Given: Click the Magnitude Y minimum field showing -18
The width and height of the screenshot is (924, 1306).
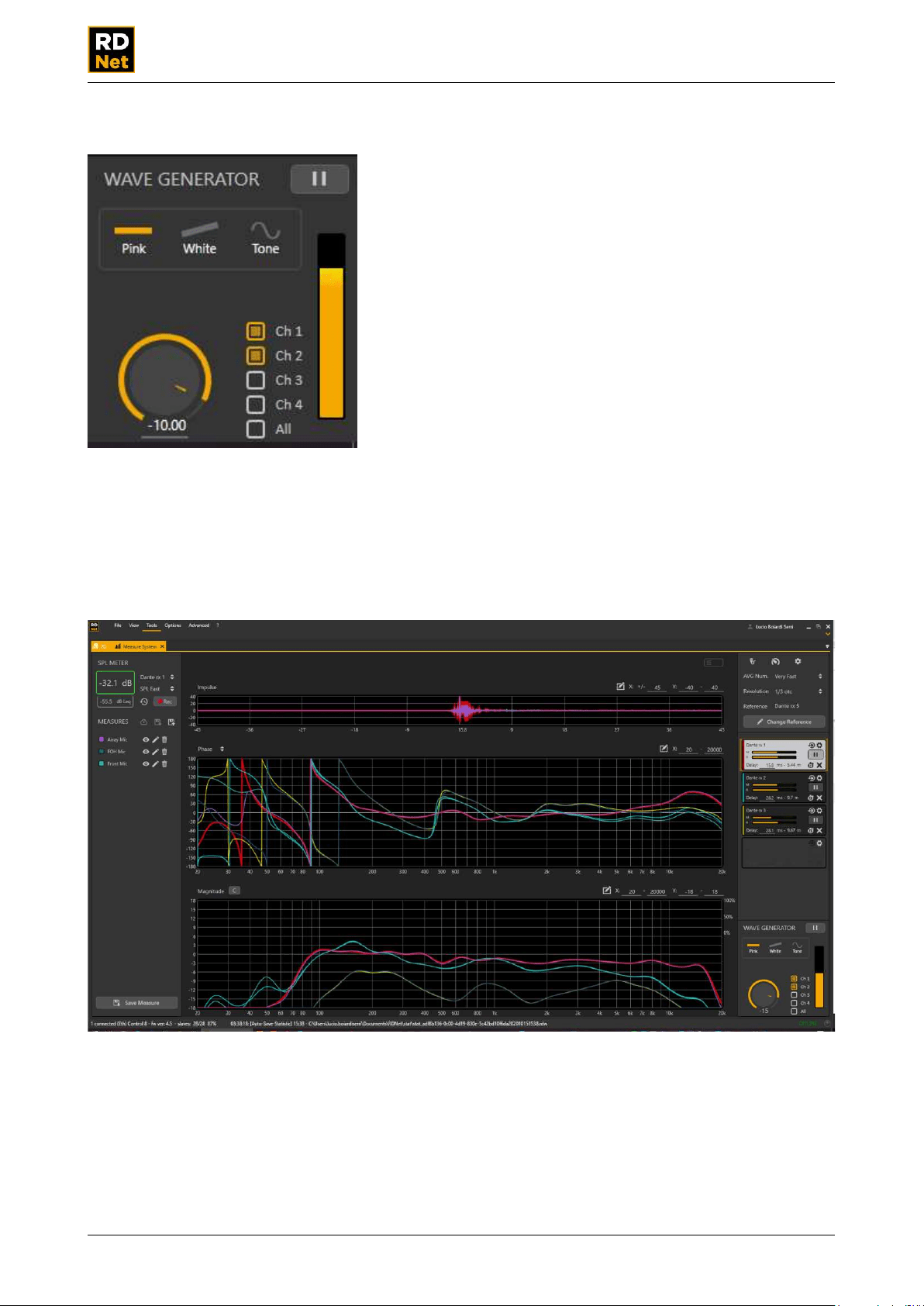Looking at the screenshot, I should point(688,891).
